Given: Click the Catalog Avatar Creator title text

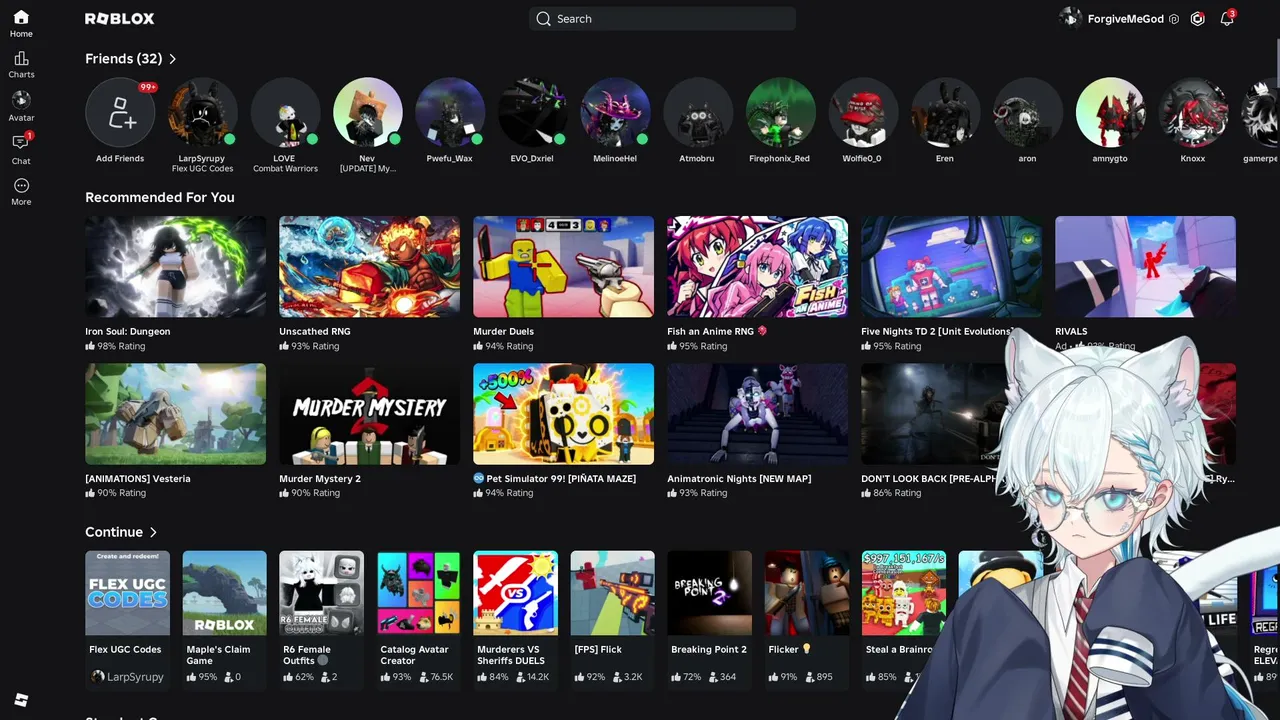Looking at the screenshot, I should (x=414, y=655).
